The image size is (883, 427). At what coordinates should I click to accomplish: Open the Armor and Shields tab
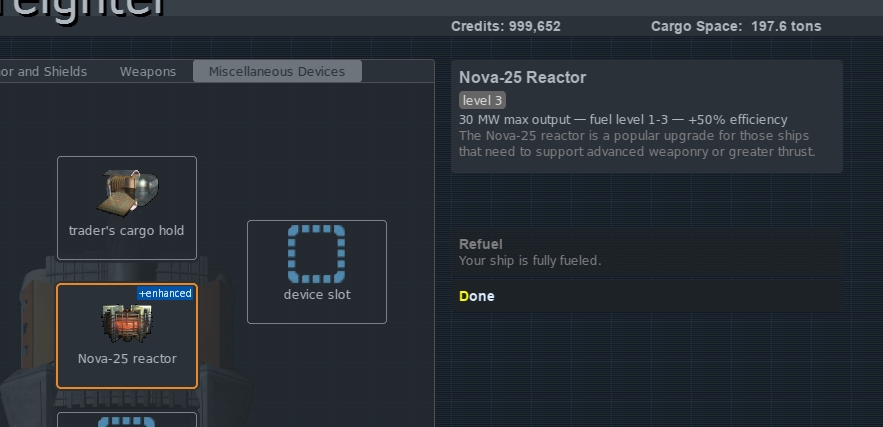click(43, 72)
